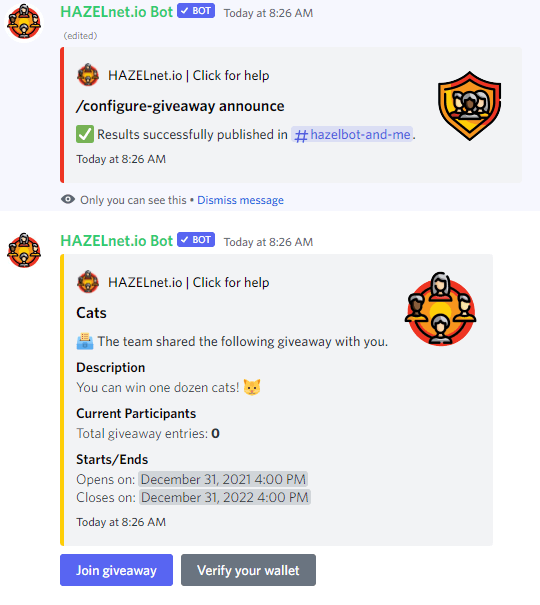Click the cat emoji in the description
Screen dimensions: 540x605
click(252, 387)
